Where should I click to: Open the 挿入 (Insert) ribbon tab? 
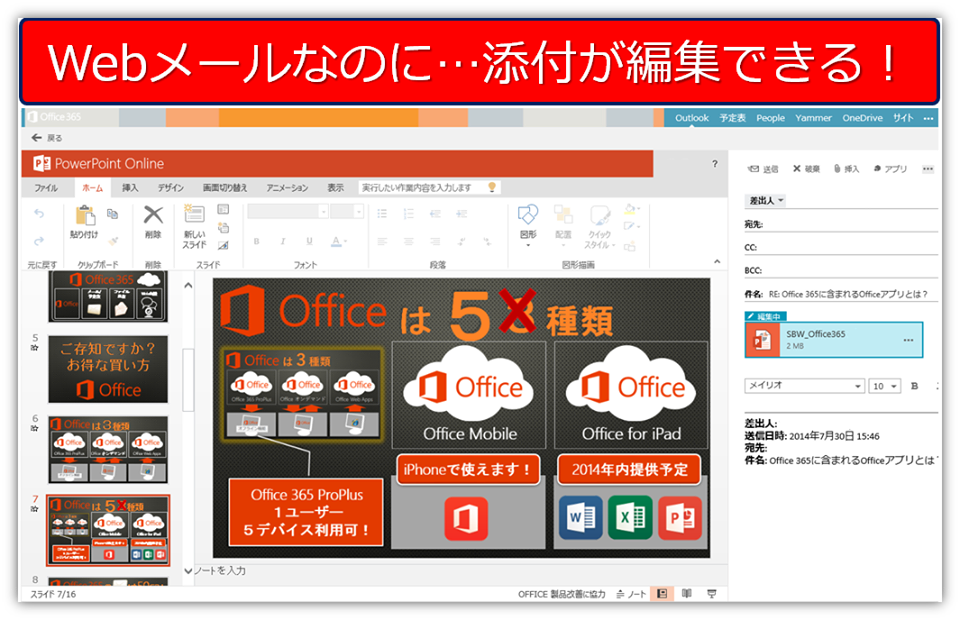(x=130, y=188)
